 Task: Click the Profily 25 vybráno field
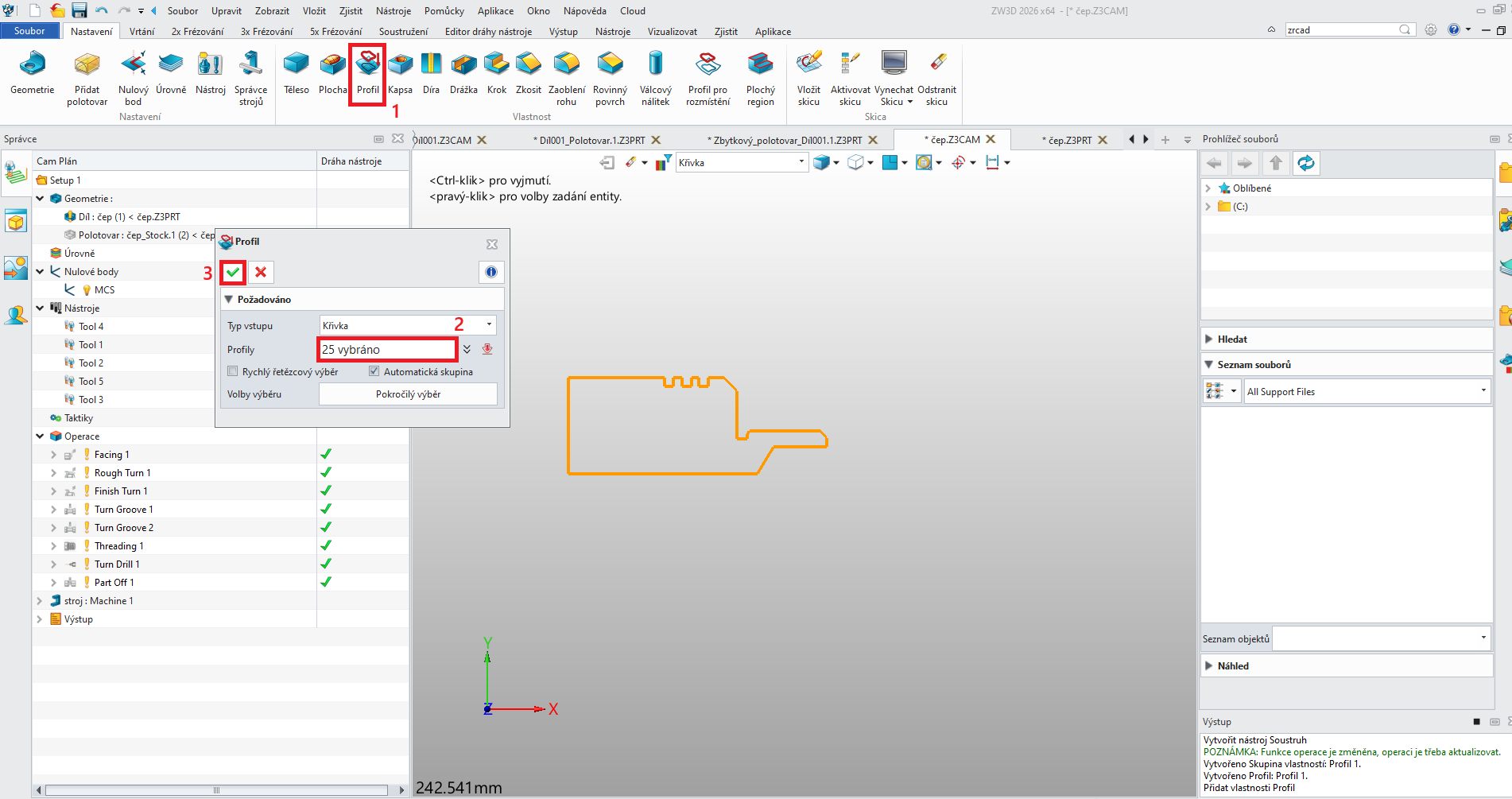tap(387, 349)
